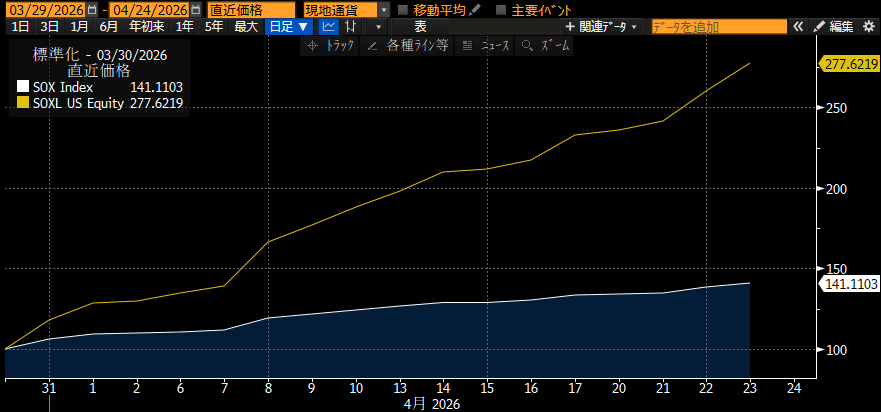Click the 100 y-axis label
The width and height of the screenshot is (881, 412).
coord(837,350)
